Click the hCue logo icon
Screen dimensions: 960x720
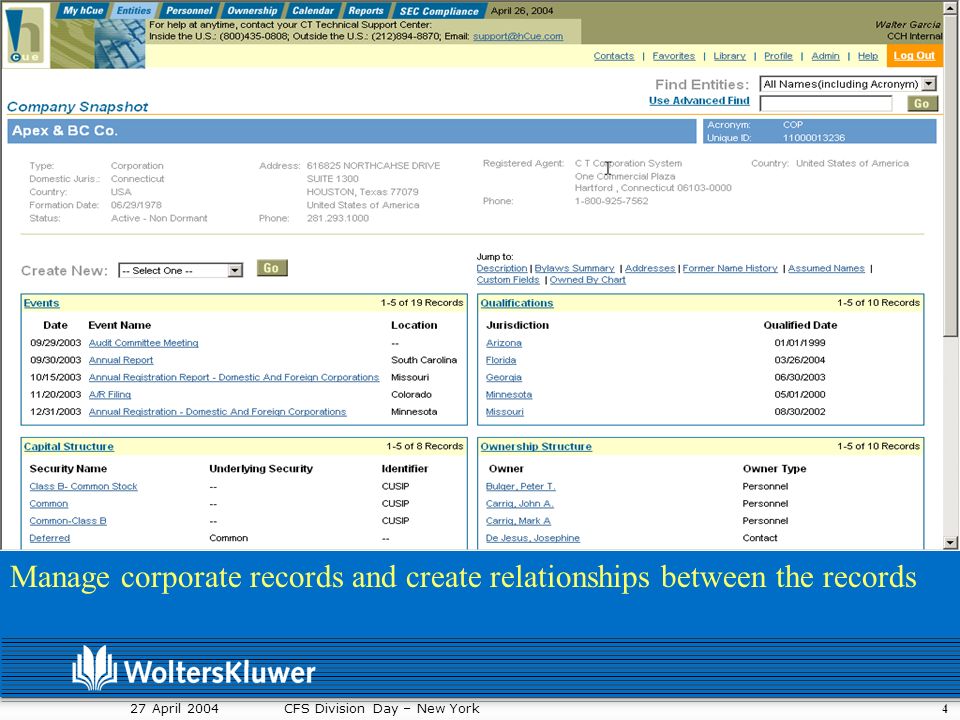(x=26, y=35)
